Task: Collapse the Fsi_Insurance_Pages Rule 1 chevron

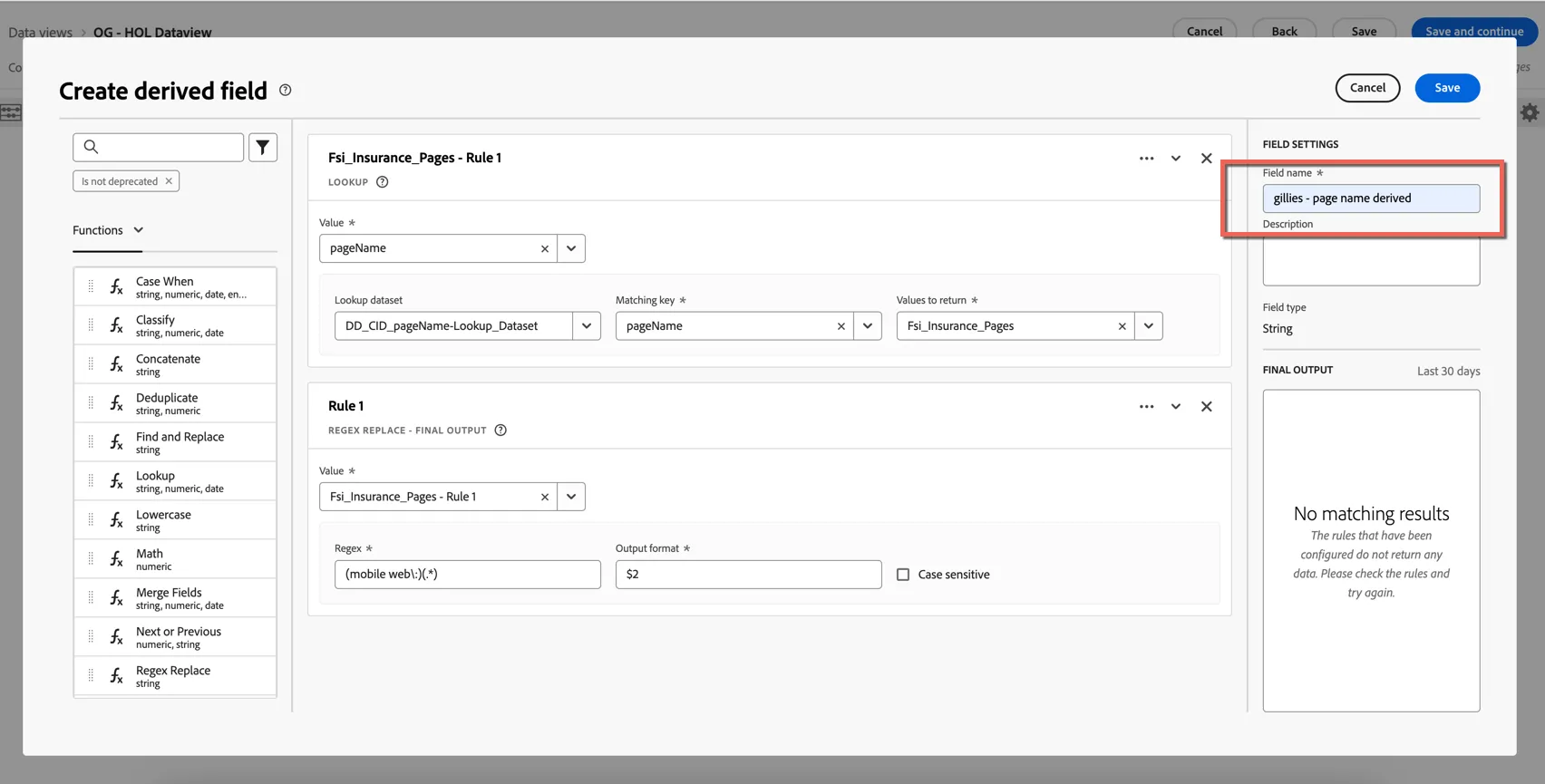Action: tap(1176, 159)
